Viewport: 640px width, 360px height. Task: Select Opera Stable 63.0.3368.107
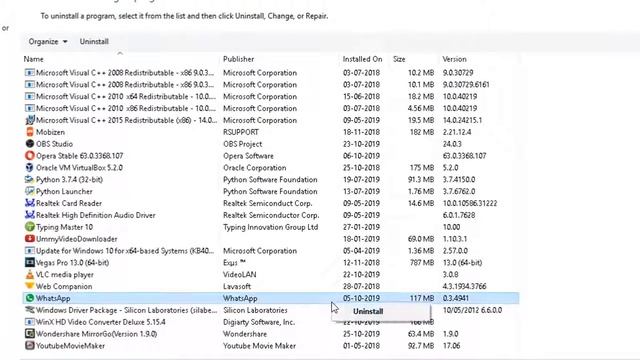pos(80,156)
